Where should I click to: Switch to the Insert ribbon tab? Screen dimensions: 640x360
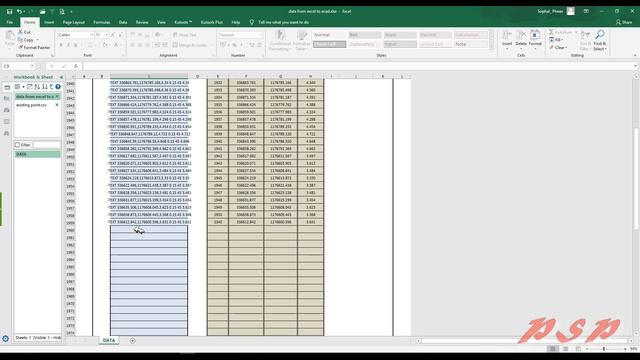49,22
